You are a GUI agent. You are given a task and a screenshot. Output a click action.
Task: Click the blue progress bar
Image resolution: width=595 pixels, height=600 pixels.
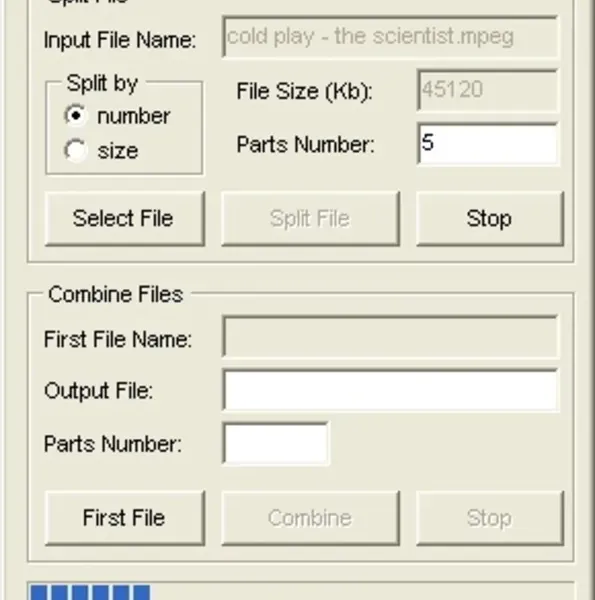[300, 591]
